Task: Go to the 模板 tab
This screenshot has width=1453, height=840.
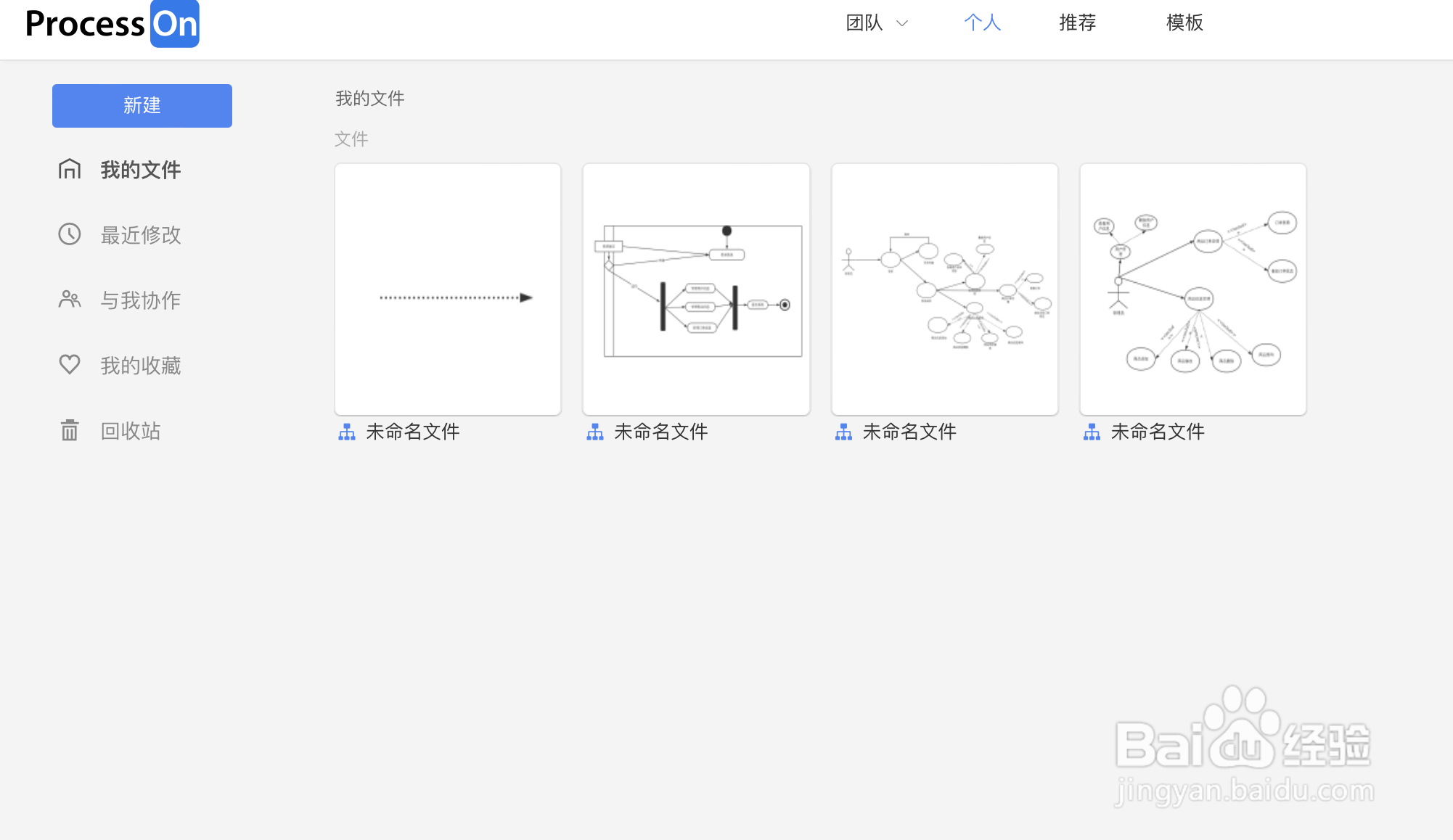Action: pos(1184,22)
